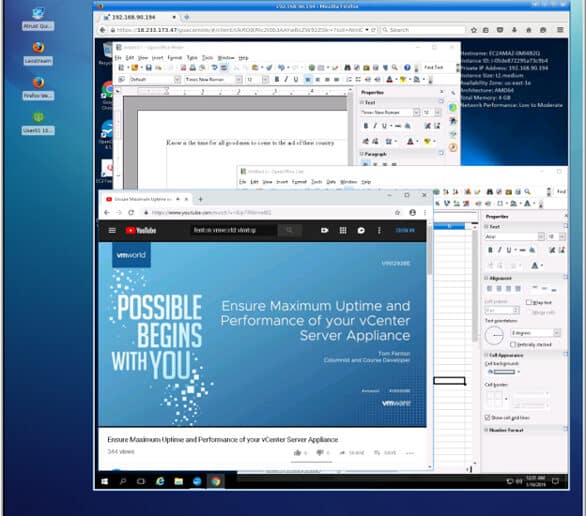Open the Tools menu in Calc
586x516 pixels.
coord(316,182)
